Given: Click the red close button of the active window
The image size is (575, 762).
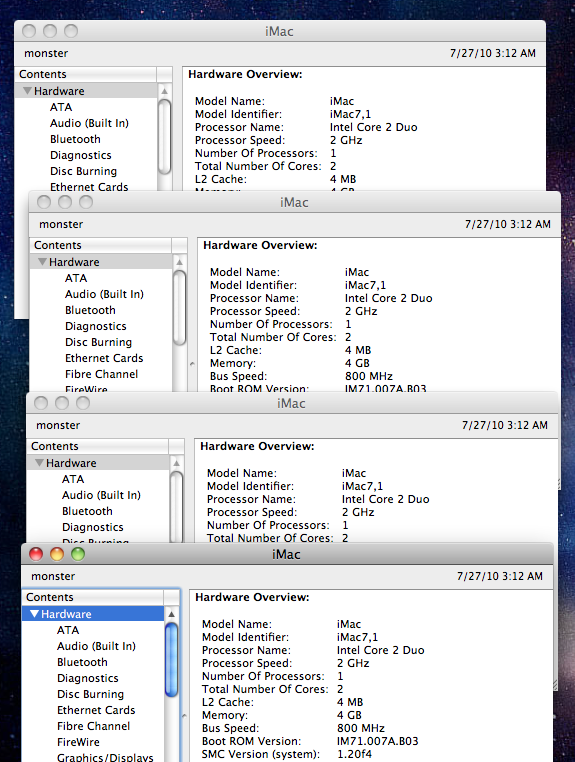Looking at the screenshot, I should pos(36,554).
